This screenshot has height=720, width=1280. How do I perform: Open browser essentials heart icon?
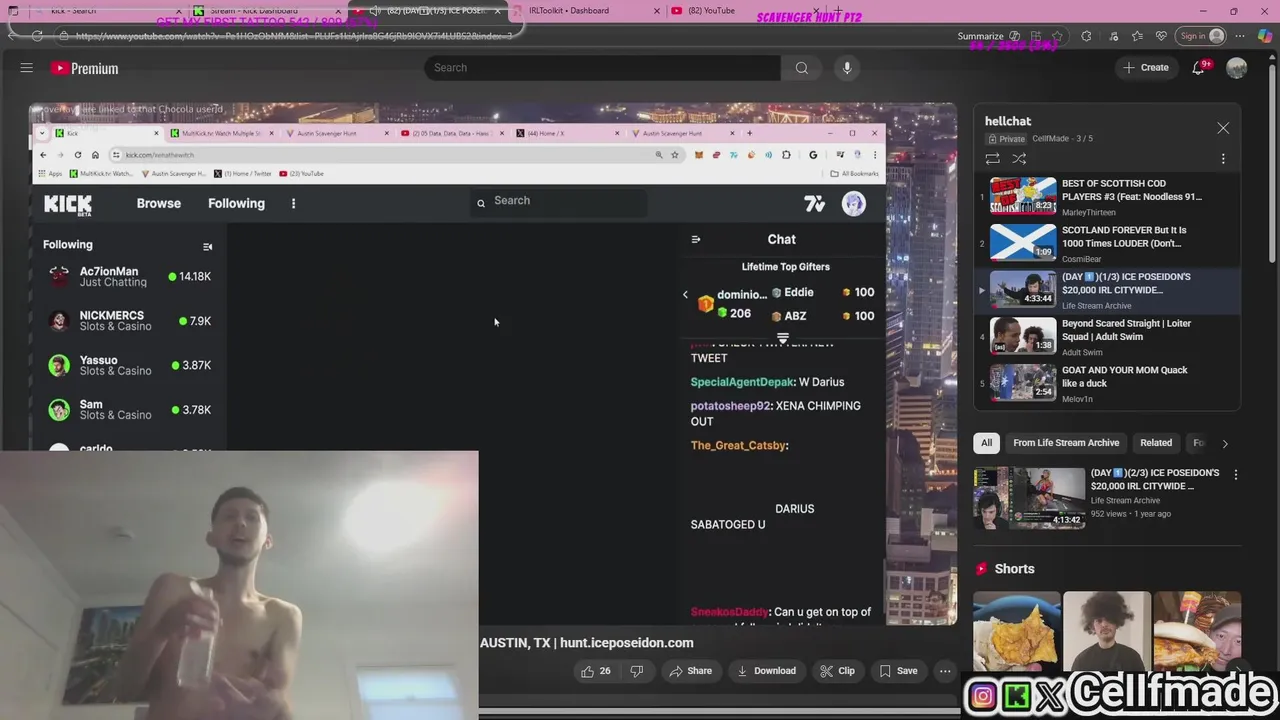coord(1161,36)
